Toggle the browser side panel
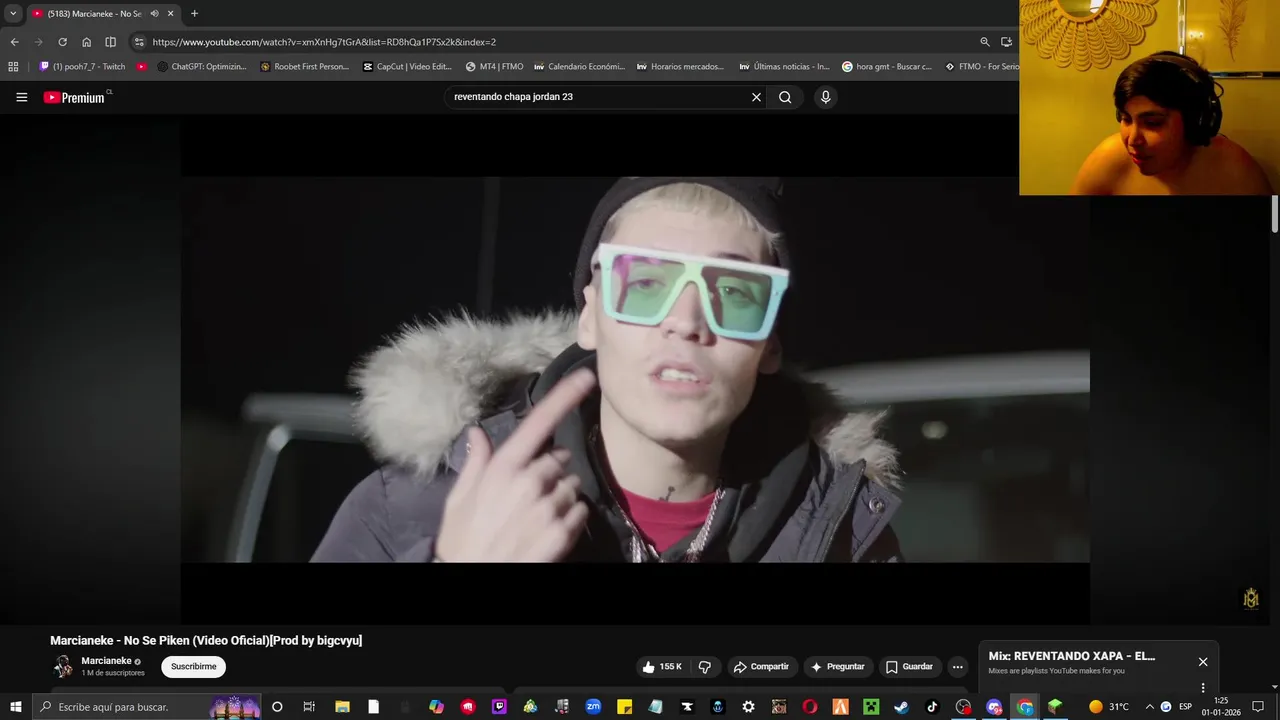 [x=110, y=42]
